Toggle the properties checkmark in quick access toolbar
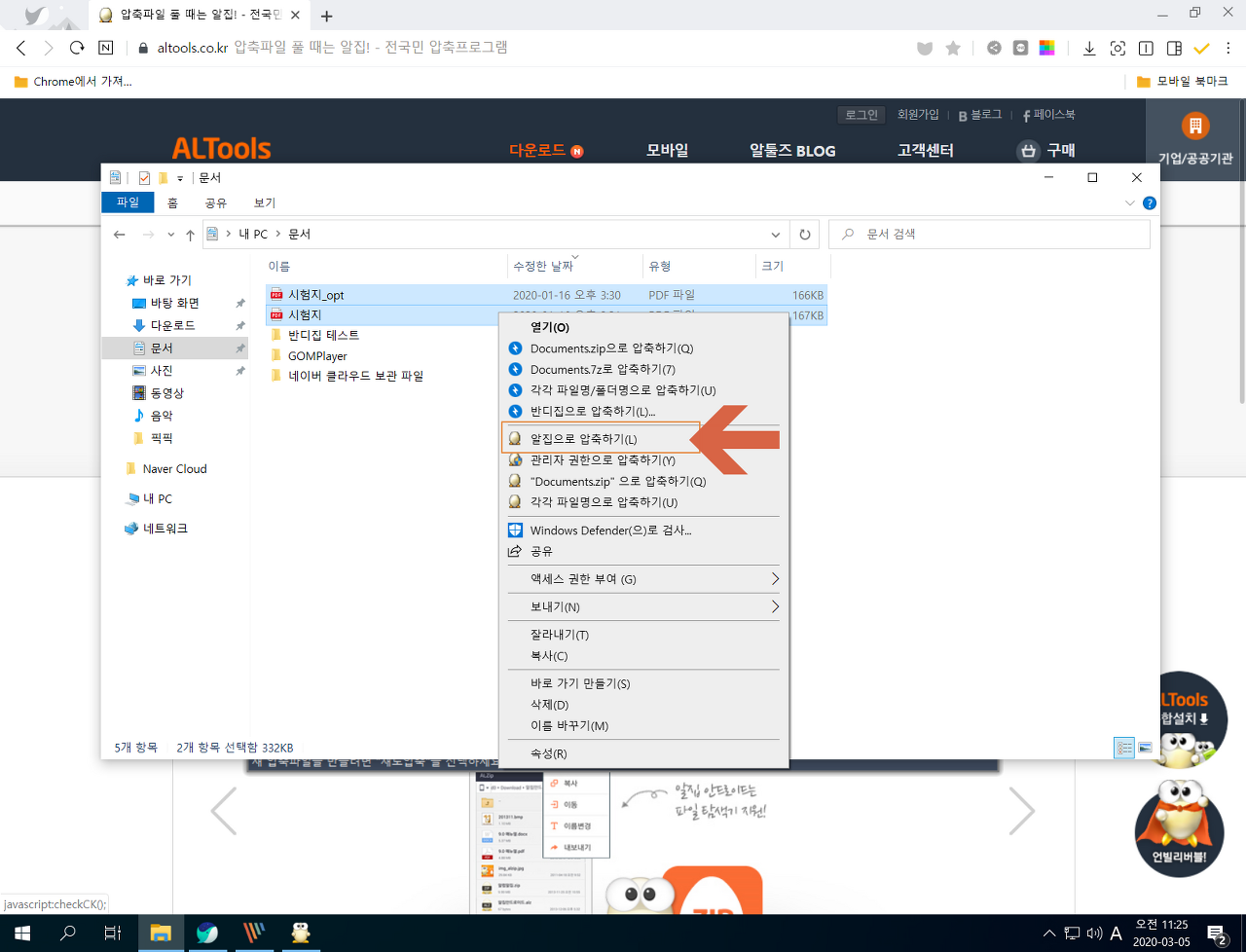This screenshot has width=1246, height=952. point(144,178)
